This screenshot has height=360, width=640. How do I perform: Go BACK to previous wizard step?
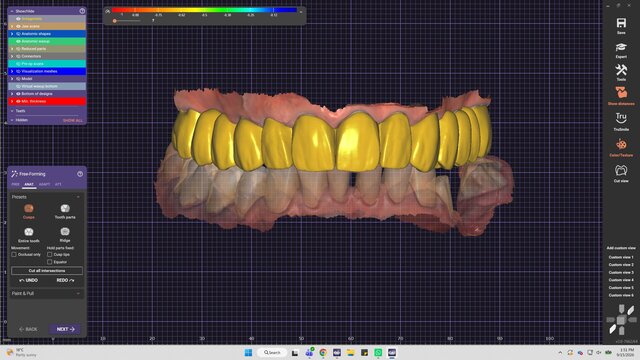click(28, 329)
